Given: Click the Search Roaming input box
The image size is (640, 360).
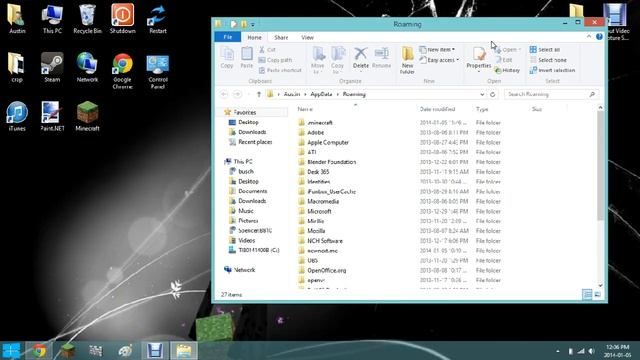Looking at the screenshot, I should click(551, 94).
